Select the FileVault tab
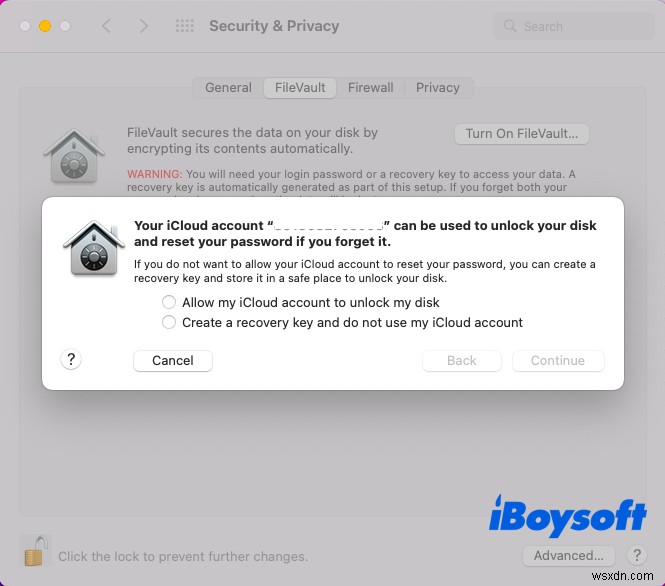 click(x=300, y=88)
